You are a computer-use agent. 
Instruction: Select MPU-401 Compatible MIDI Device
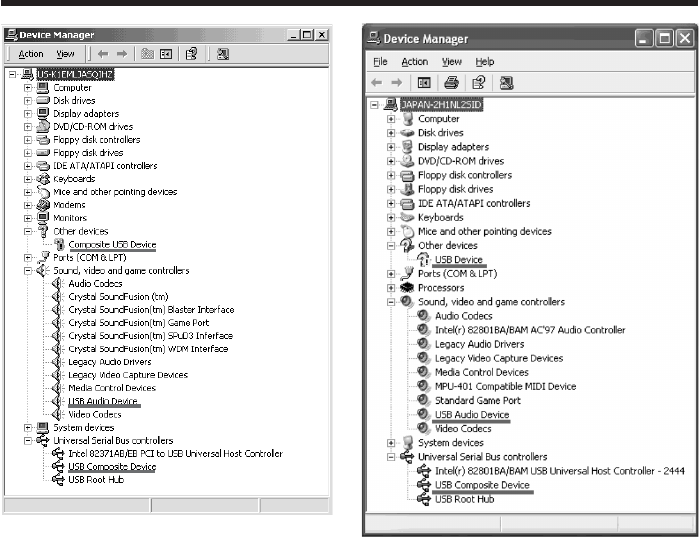click(x=506, y=386)
